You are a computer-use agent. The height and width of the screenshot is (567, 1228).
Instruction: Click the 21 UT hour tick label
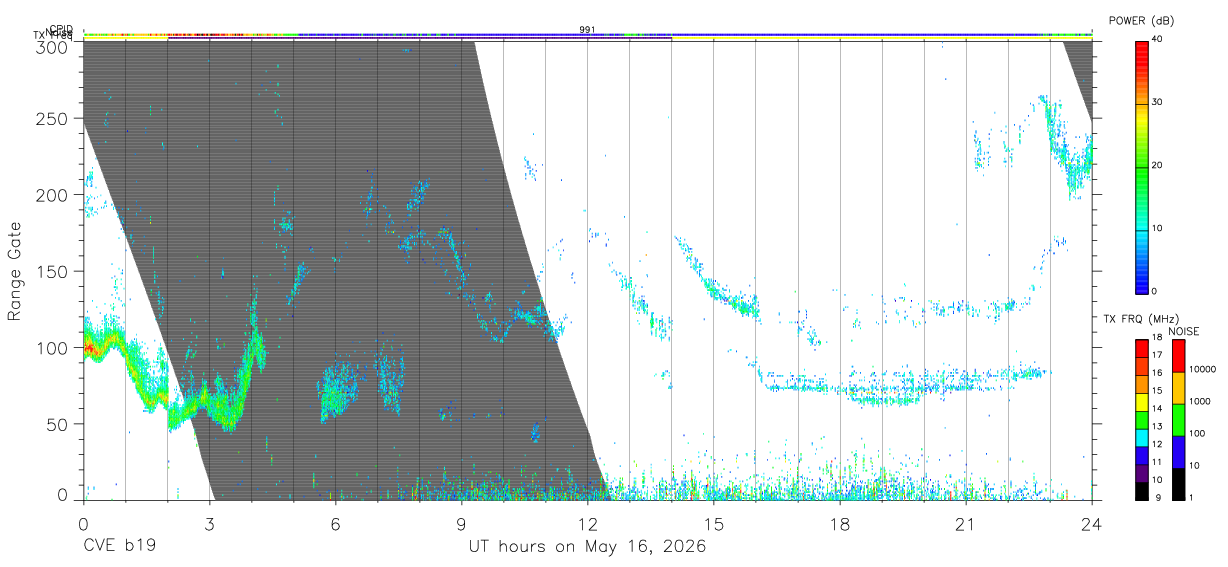coord(965,525)
